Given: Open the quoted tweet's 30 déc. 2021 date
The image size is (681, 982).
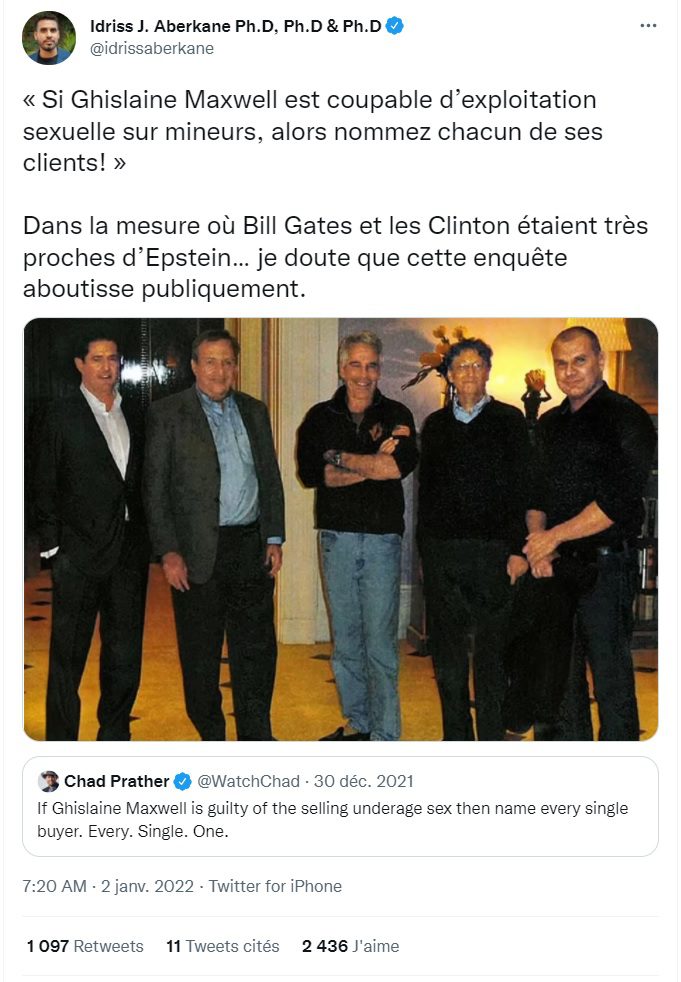Looking at the screenshot, I should 363,782.
